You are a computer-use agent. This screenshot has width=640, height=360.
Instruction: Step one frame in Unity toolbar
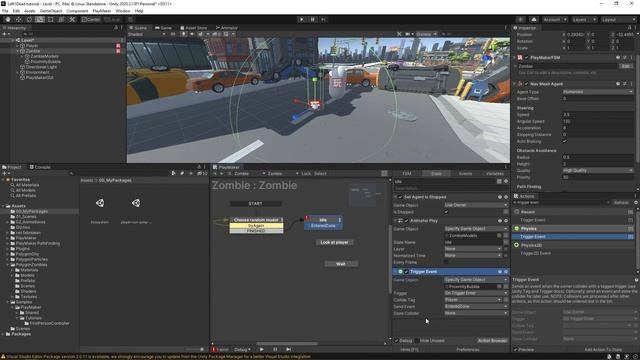pos(323,19)
